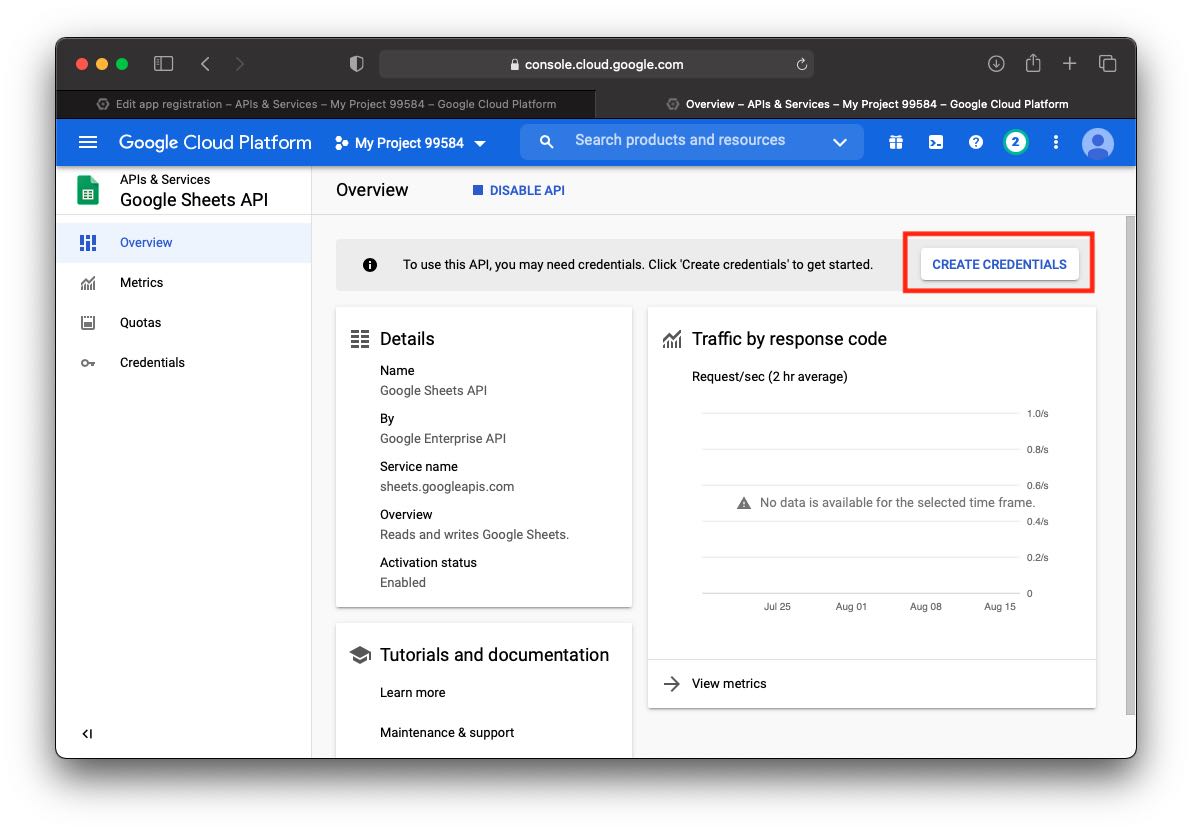Viewport: 1192px width, 832px height.
Task: Click the Tutorials graduation cap icon
Action: [360, 655]
